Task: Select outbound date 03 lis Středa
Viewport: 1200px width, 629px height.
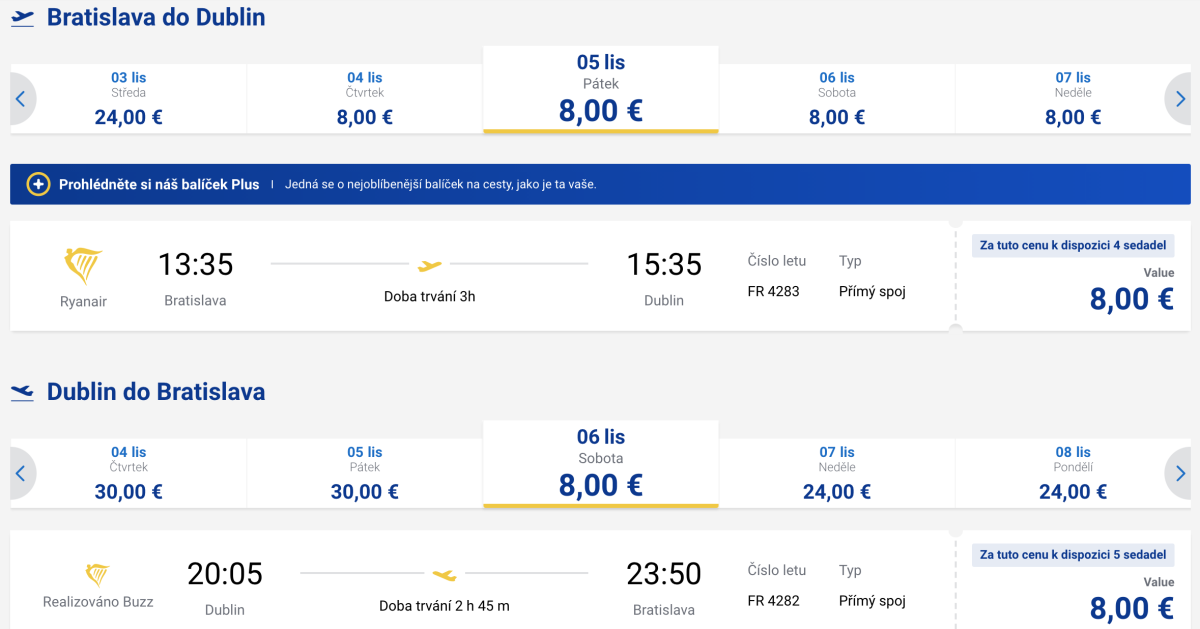Action: coord(128,99)
